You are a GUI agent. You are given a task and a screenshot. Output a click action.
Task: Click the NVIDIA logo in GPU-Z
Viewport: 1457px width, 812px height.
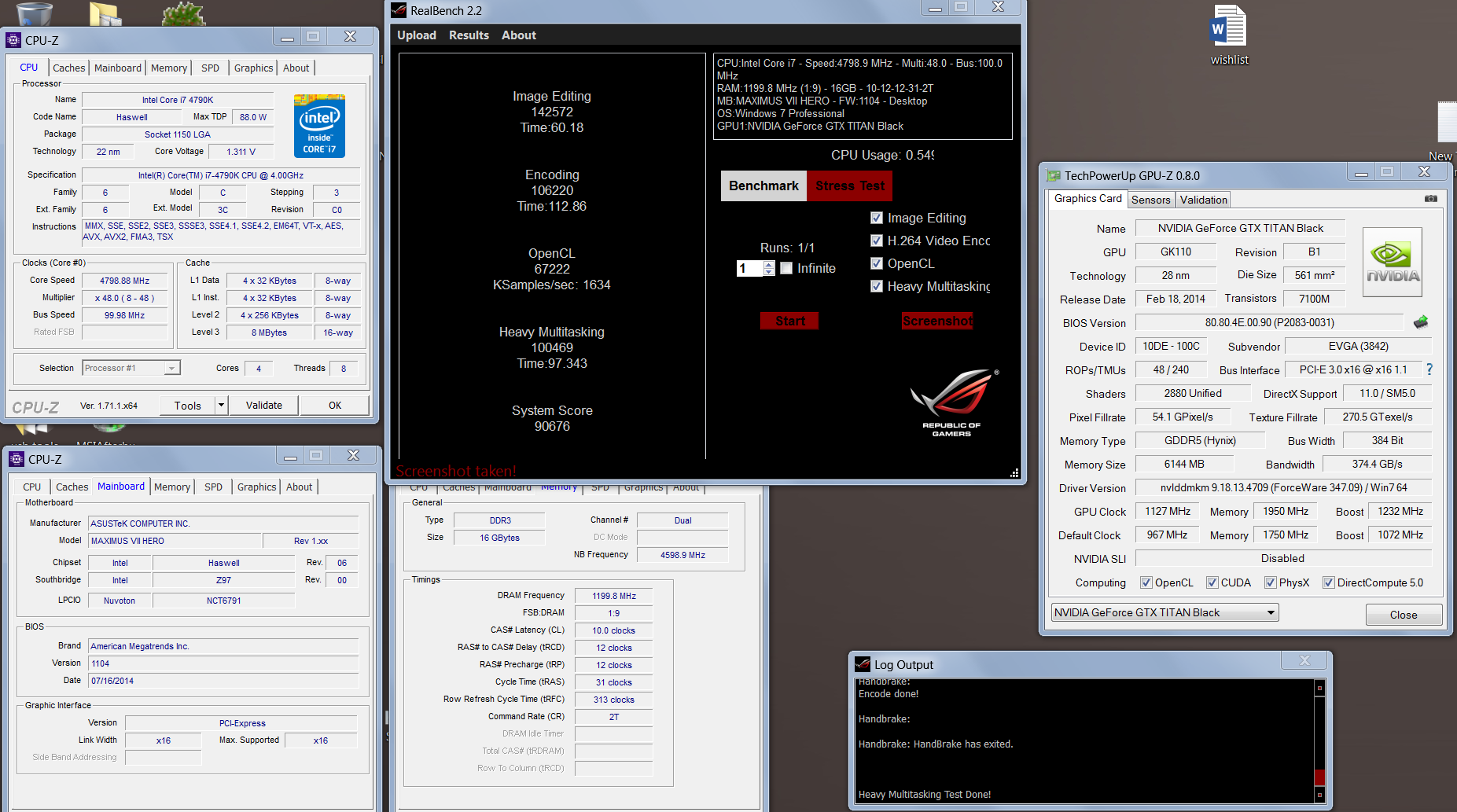[x=1393, y=262]
